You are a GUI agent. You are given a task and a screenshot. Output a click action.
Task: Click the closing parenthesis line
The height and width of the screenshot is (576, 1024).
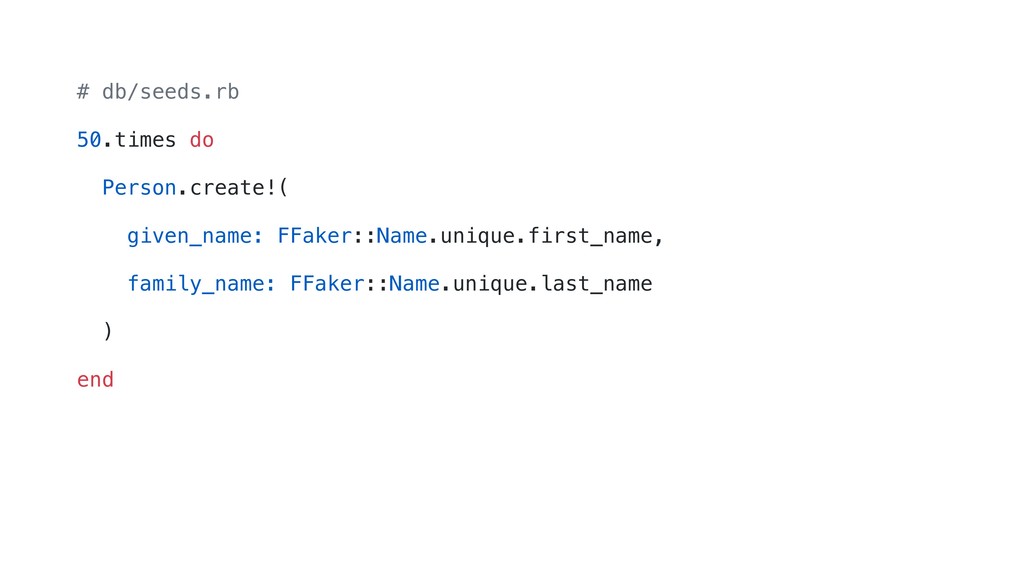[x=108, y=332]
